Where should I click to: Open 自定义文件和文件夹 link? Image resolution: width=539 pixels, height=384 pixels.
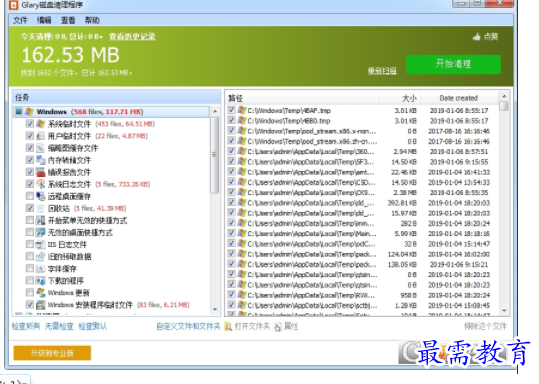click(x=188, y=326)
